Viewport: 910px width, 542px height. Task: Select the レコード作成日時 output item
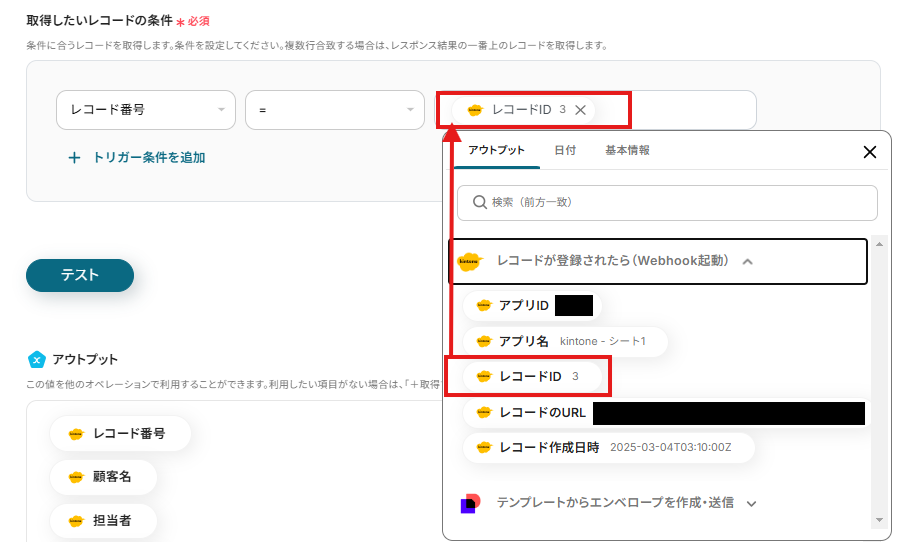[609, 447]
